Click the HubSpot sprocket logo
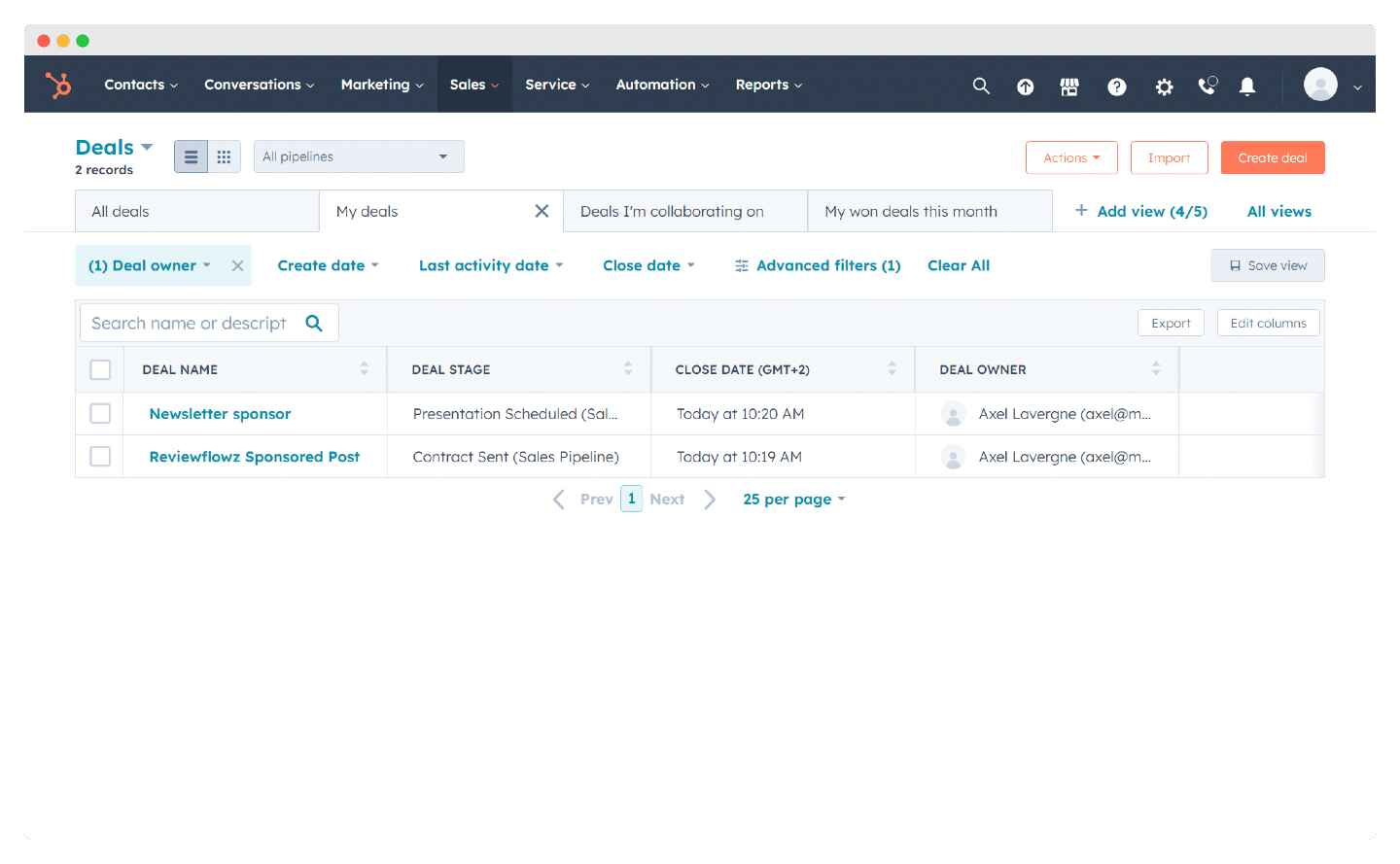 pos(58,86)
